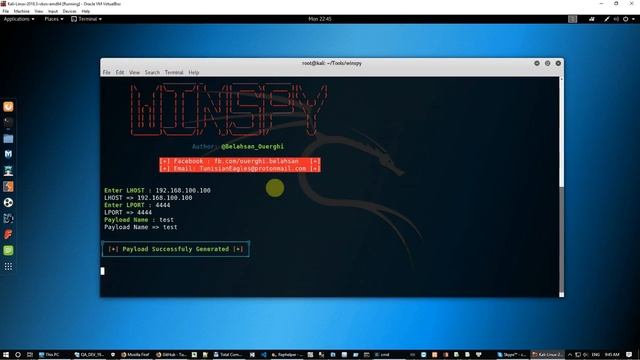This screenshot has height=360, width=640.
Task: Click the 'Enter LHOST : 192.168.100.100' line
Action: (157, 190)
